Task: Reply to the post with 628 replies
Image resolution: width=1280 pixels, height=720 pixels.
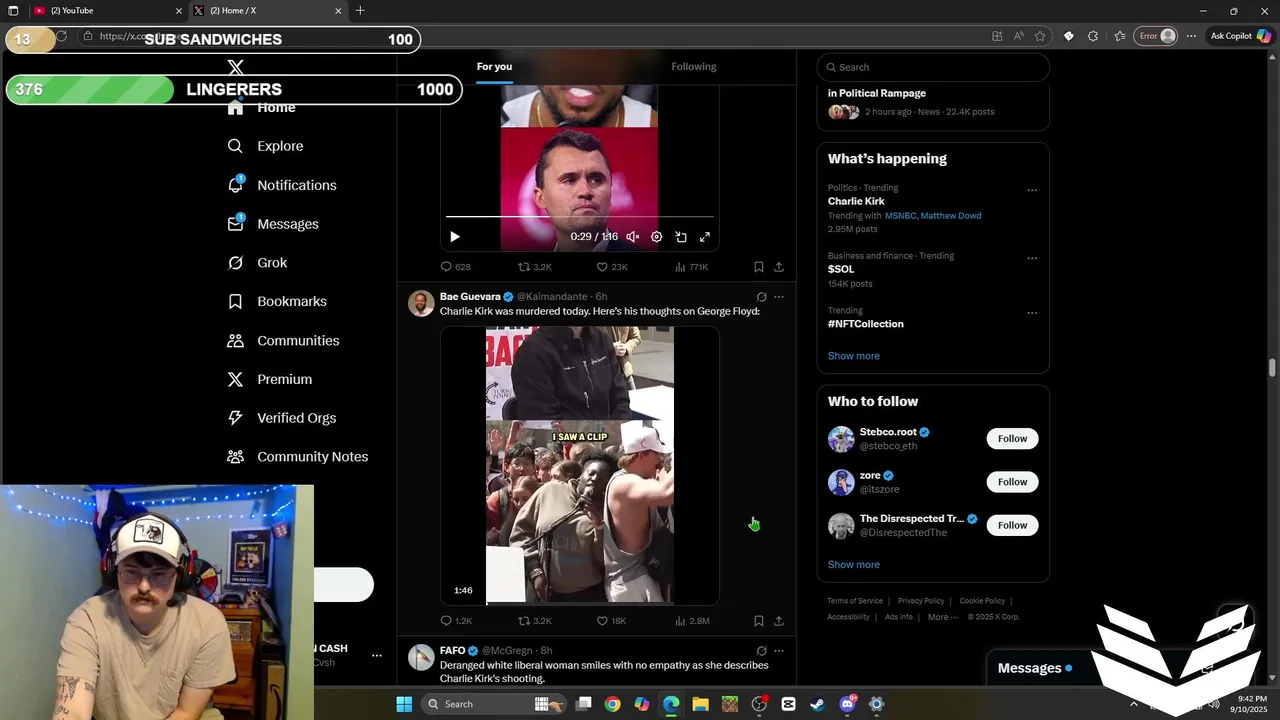Action: point(456,267)
